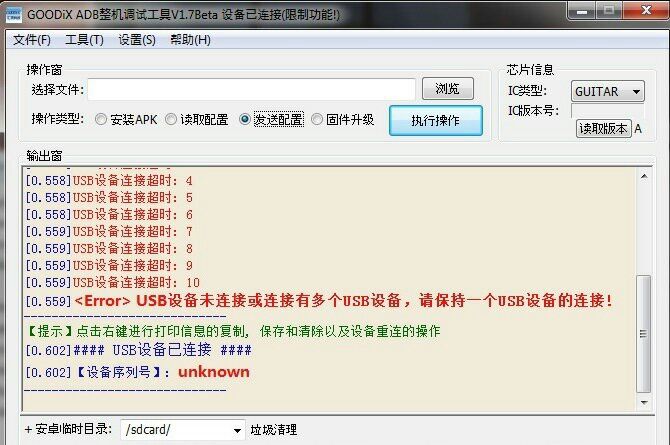
Task: Open the IC类型 GUITAR dropdown
Action: coord(607,91)
